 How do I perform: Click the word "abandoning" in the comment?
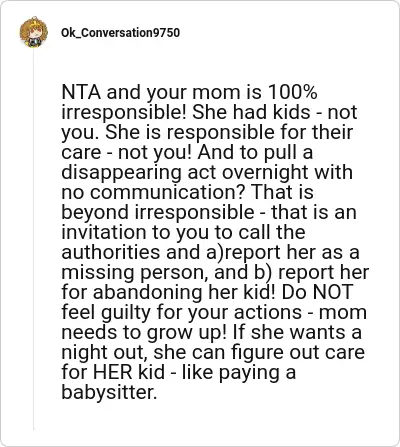(147, 292)
